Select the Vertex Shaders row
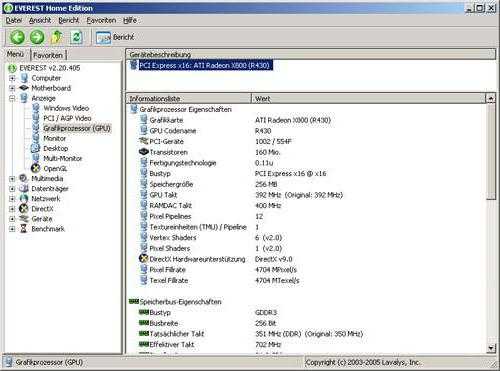 (306, 238)
